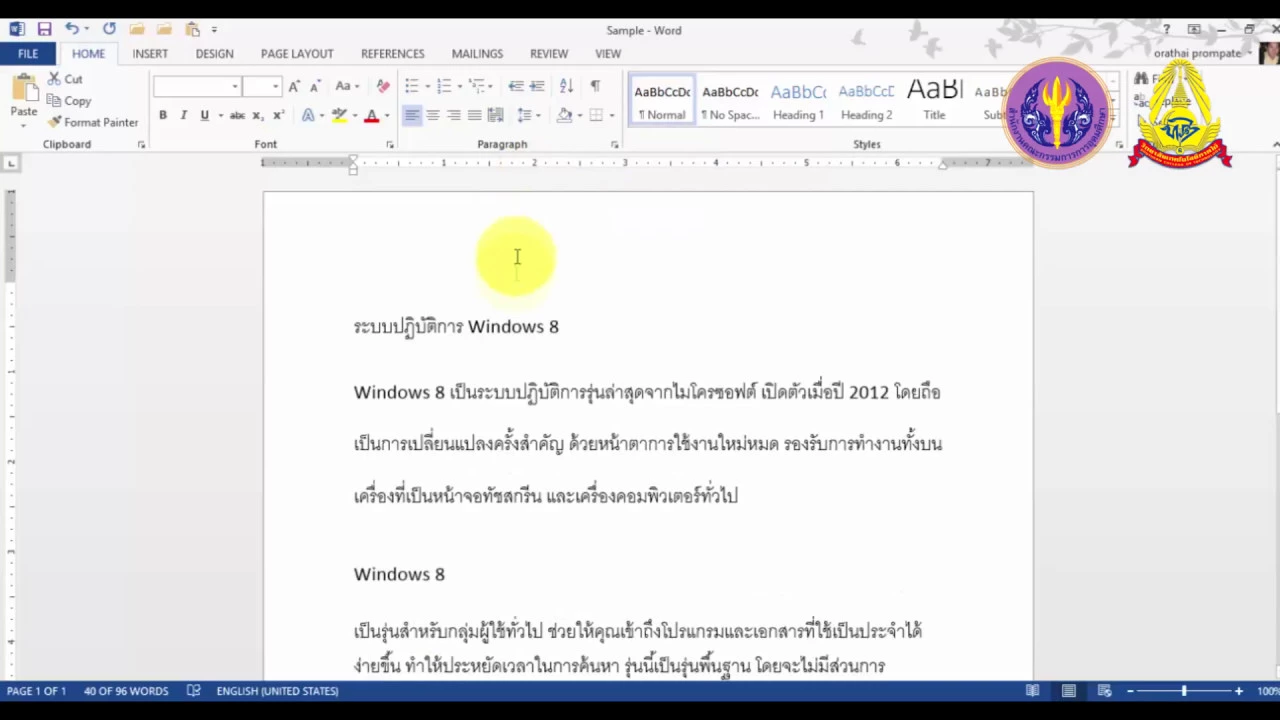
Task: Switch to the REVIEW tab
Action: 549,53
